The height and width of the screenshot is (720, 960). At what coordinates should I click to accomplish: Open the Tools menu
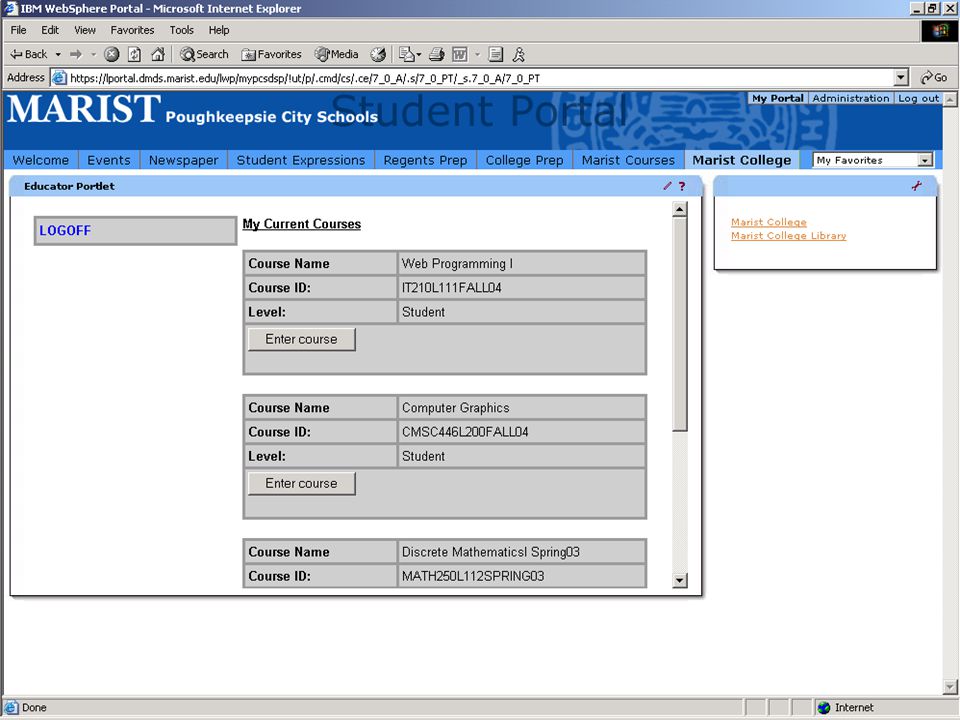181,30
